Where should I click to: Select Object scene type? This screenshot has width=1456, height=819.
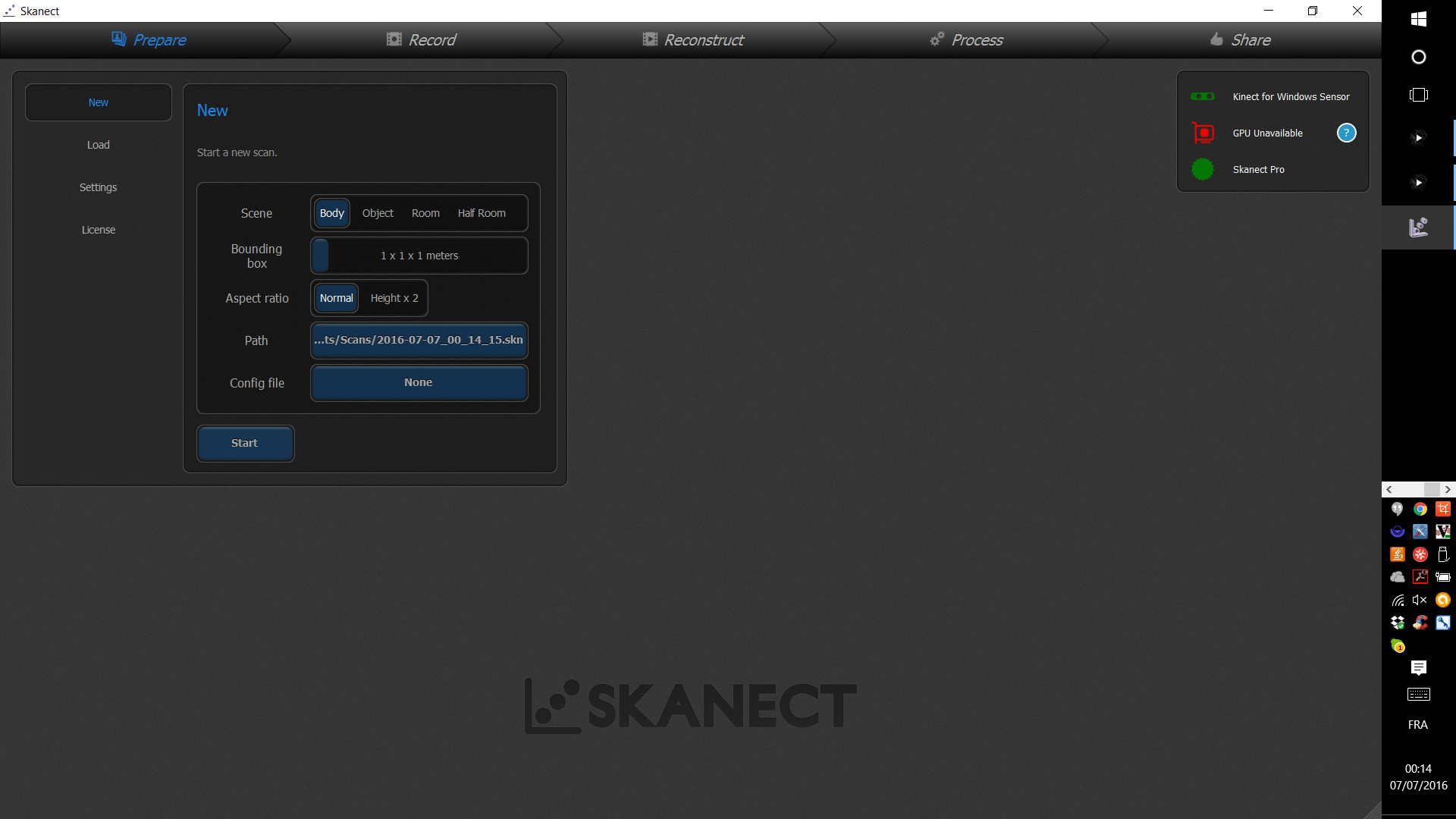378,213
